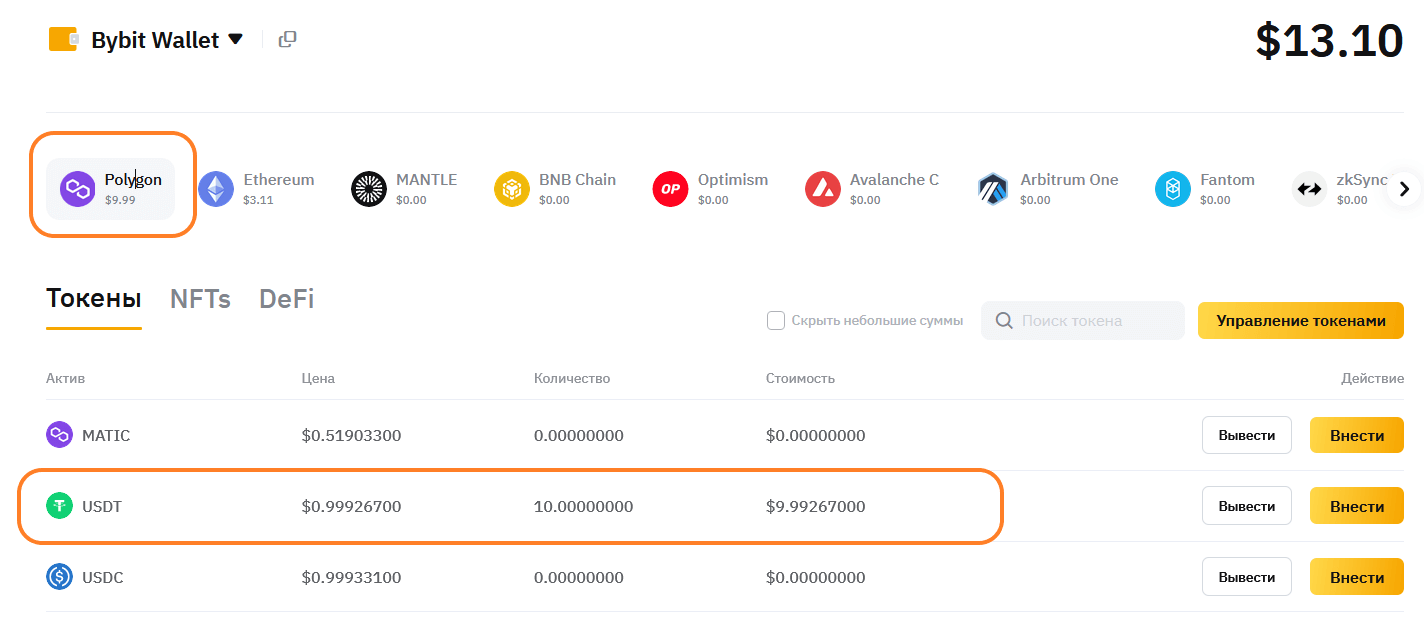Viewport: 1424px width, 626px height.
Task: Click the total balance $13.10
Action: click(1330, 41)
